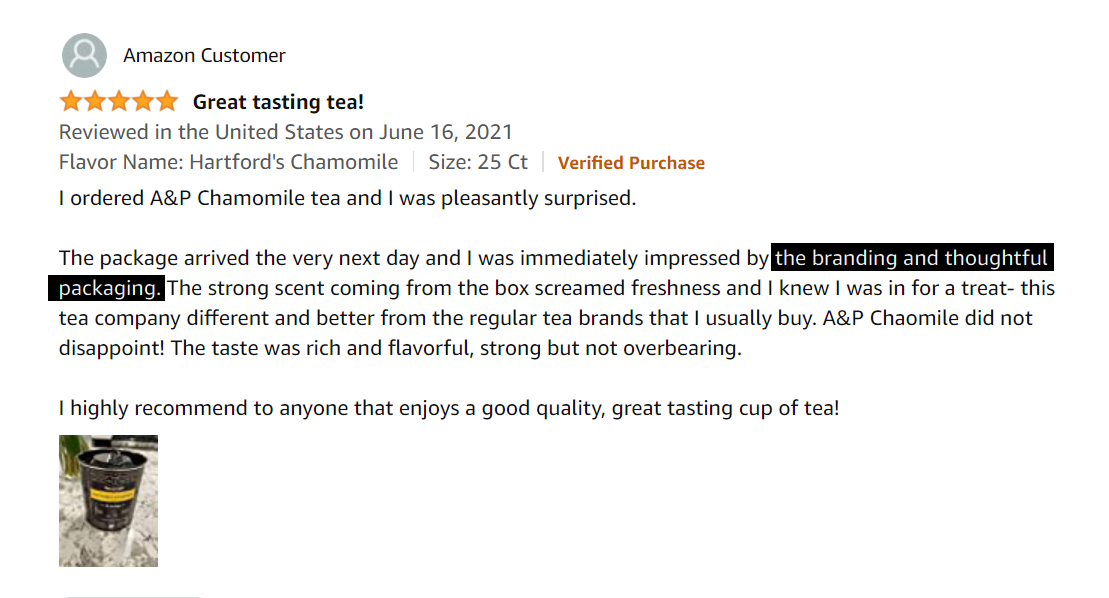This screenshot has width=1109, height=598.
Task: Click highlighted text "the branding and thoughtful"
Action: 911,259
